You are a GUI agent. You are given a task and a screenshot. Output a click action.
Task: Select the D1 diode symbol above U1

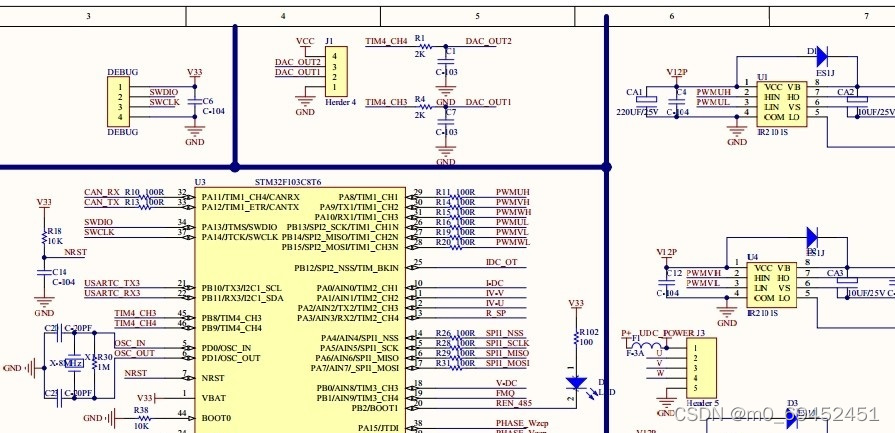[x=822, y=56]
